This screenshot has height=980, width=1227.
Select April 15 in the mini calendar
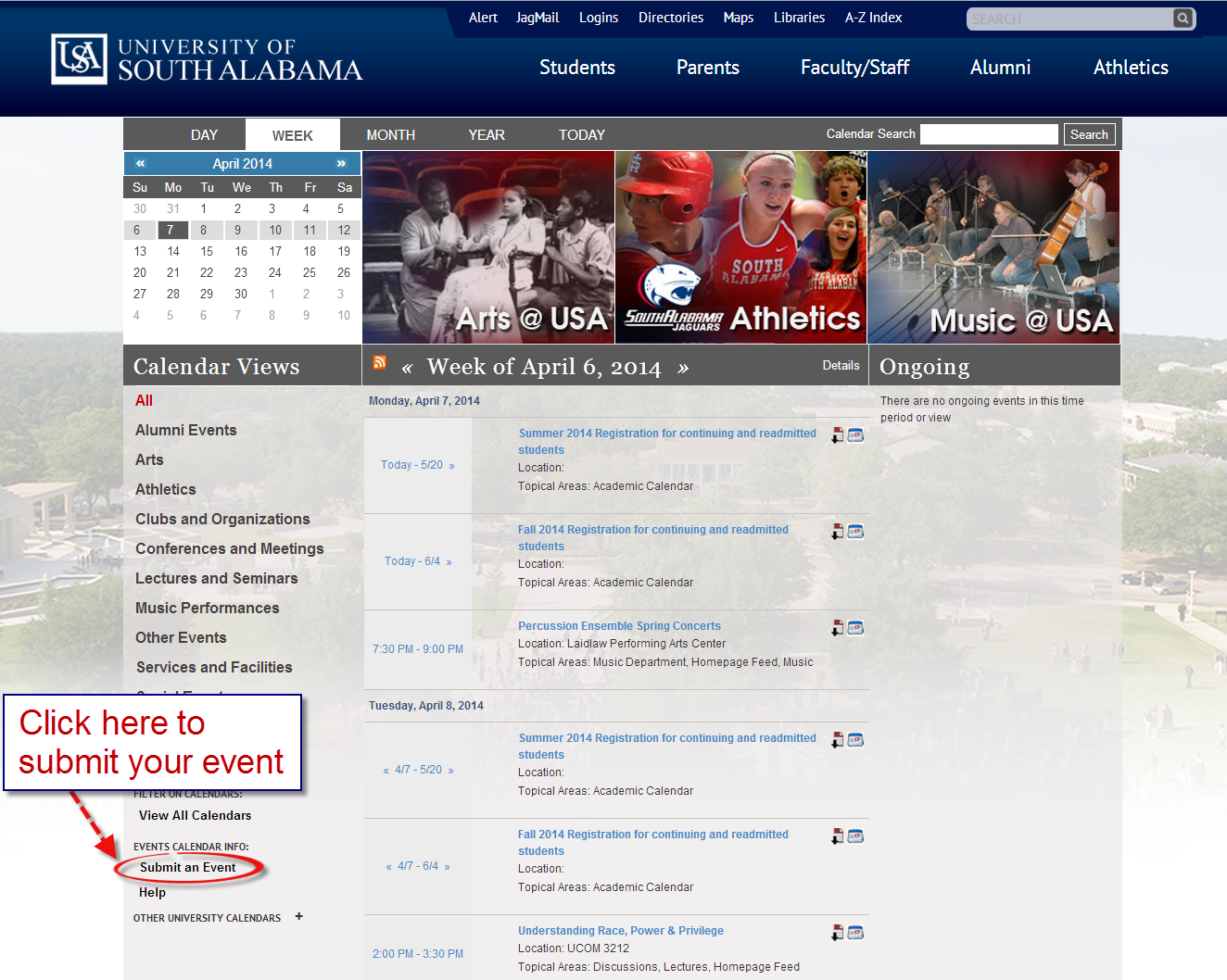pyautogui.click(x=207, y=251)
